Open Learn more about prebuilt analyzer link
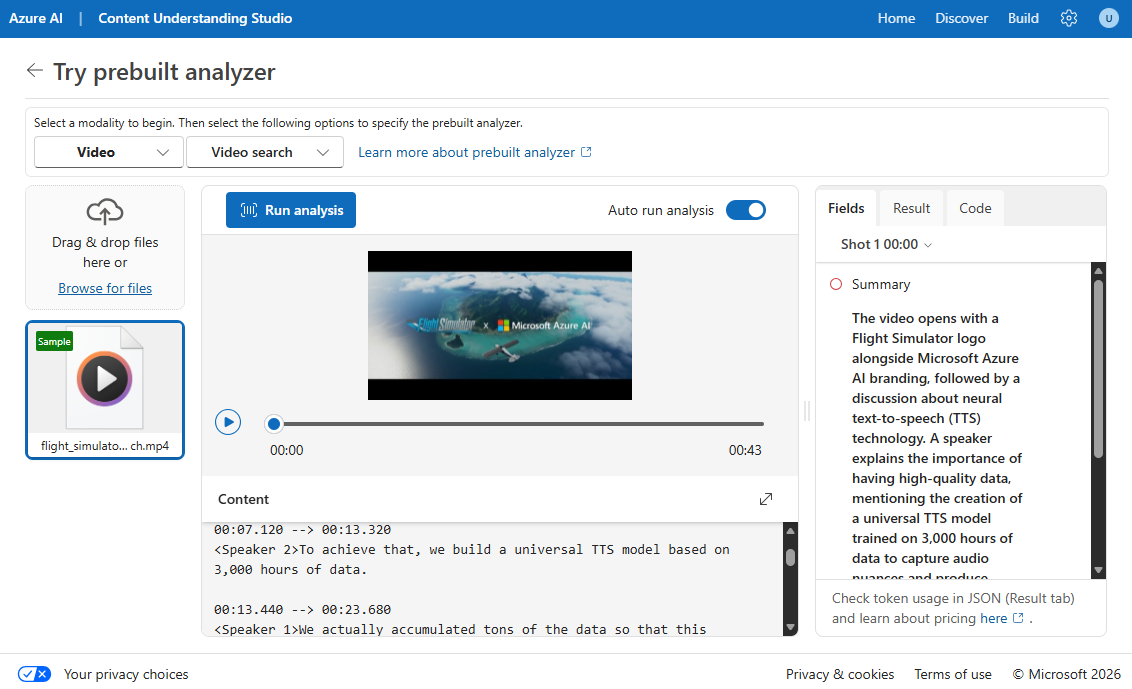The image size is (1132, 689). (474, 152)
